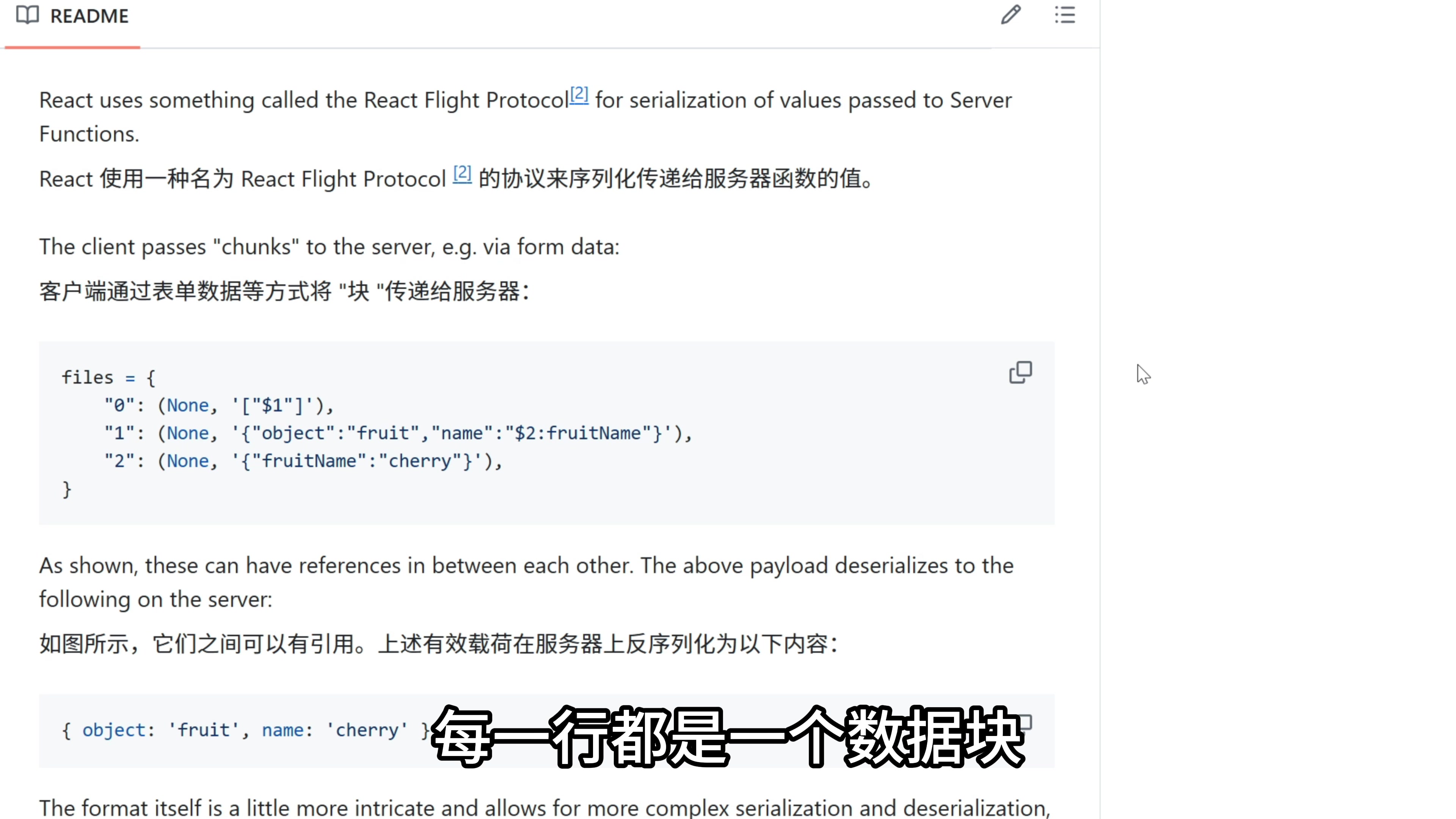Click the 'As shown, these can have references' paragraph
The width and height of the screenshot is (1456, 819).
pos(526,566)
